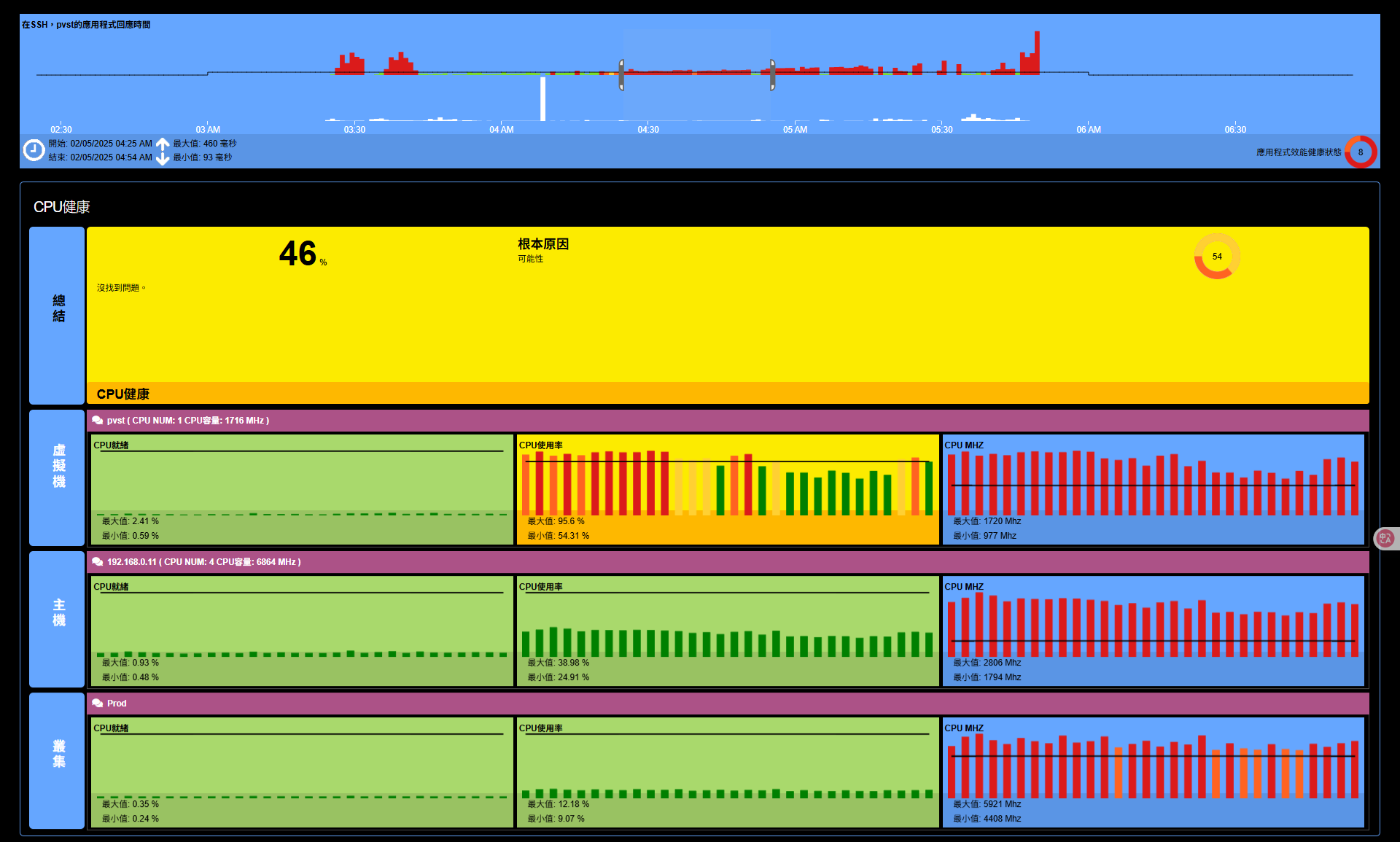Click right handle of timeline selection range

(x=772, y=75)
